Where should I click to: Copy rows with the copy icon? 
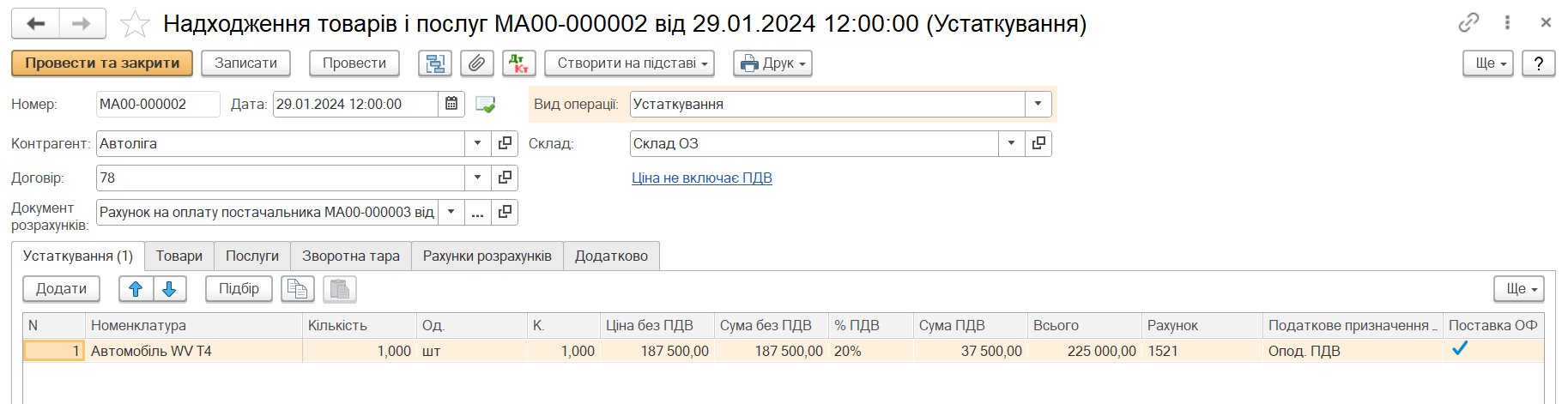tap(297, 289)
